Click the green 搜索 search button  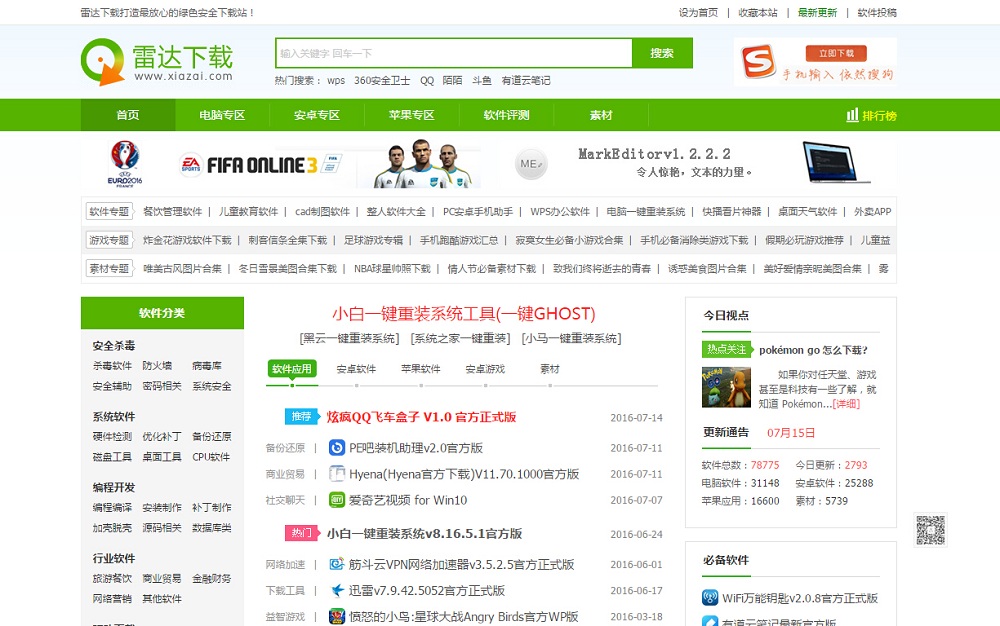(662, 53)
